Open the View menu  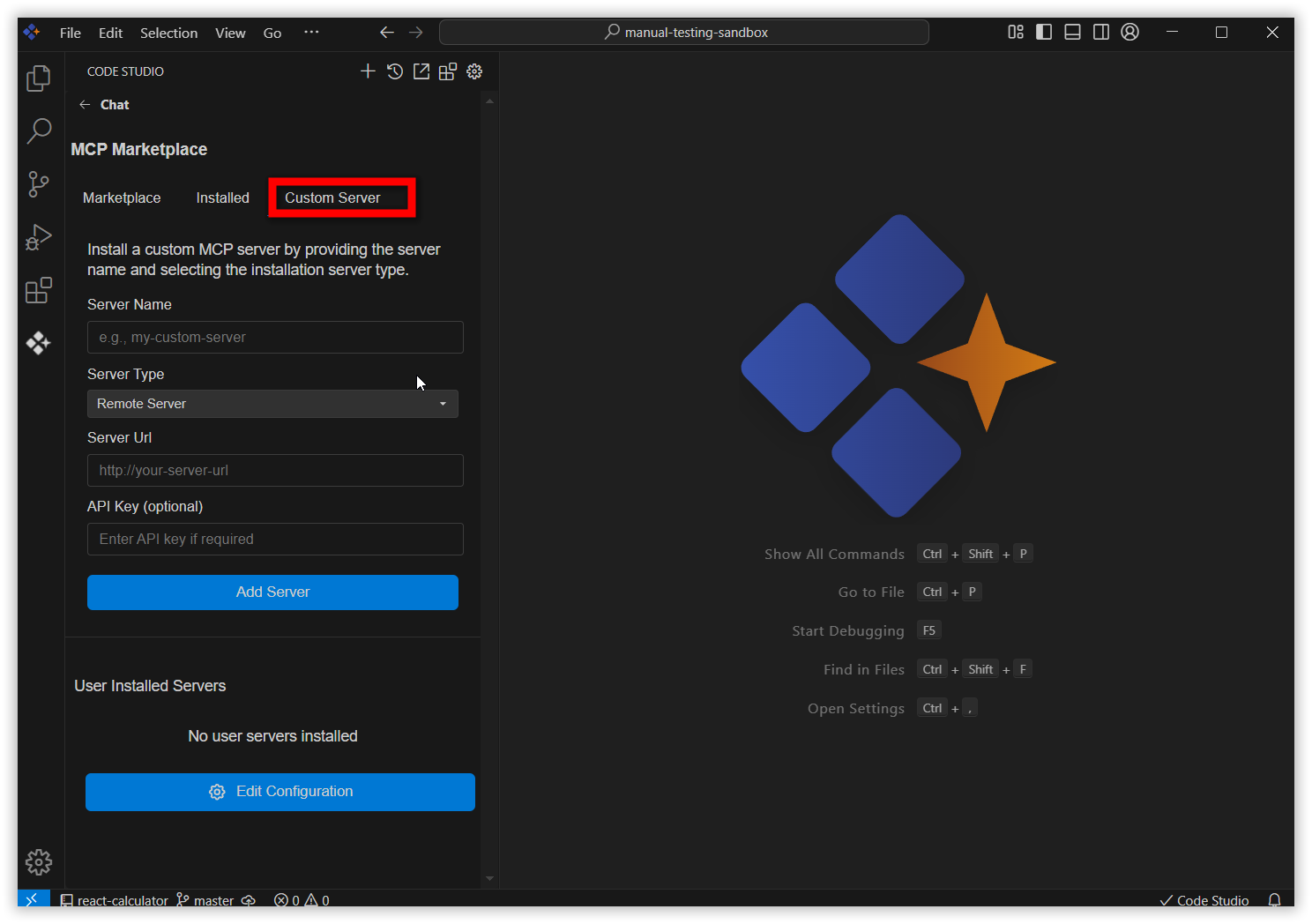[230, 33]
